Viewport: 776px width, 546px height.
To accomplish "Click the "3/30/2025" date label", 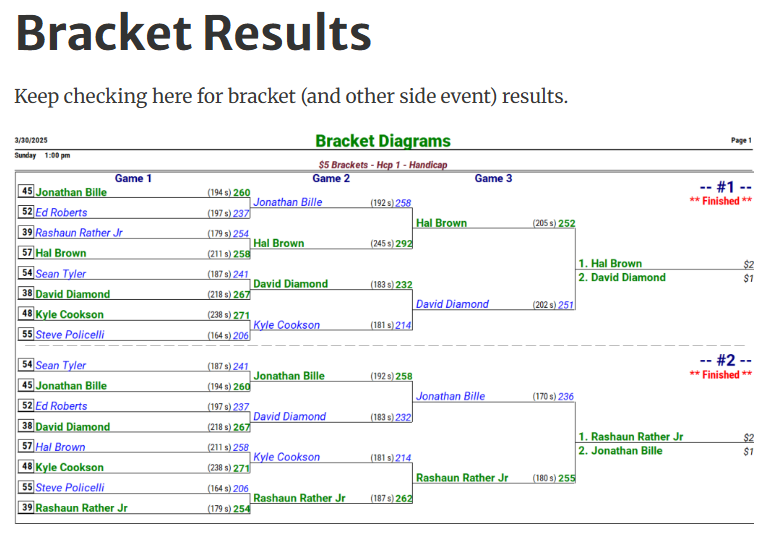I will pyautogui.click(x=31, y=141).
